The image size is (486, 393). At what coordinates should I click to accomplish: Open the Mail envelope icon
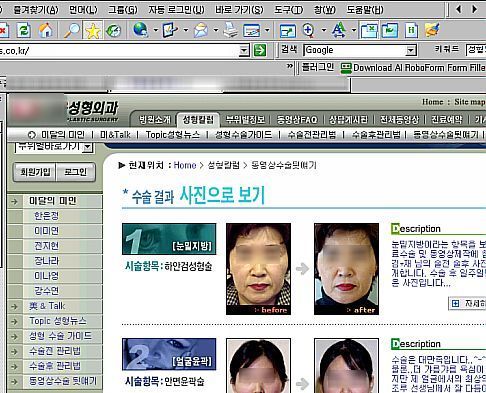pyautogui.click(x=201, y=30)
